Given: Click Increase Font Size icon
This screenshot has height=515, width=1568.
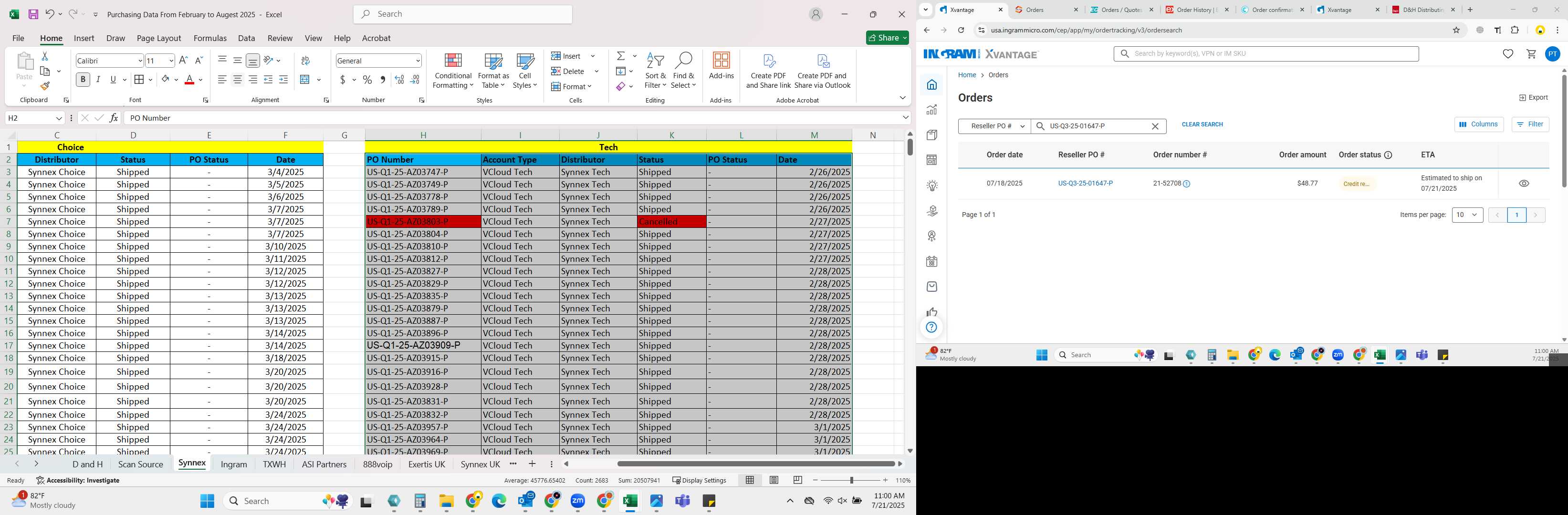Looking at the screenshot, I should (183, 60).
